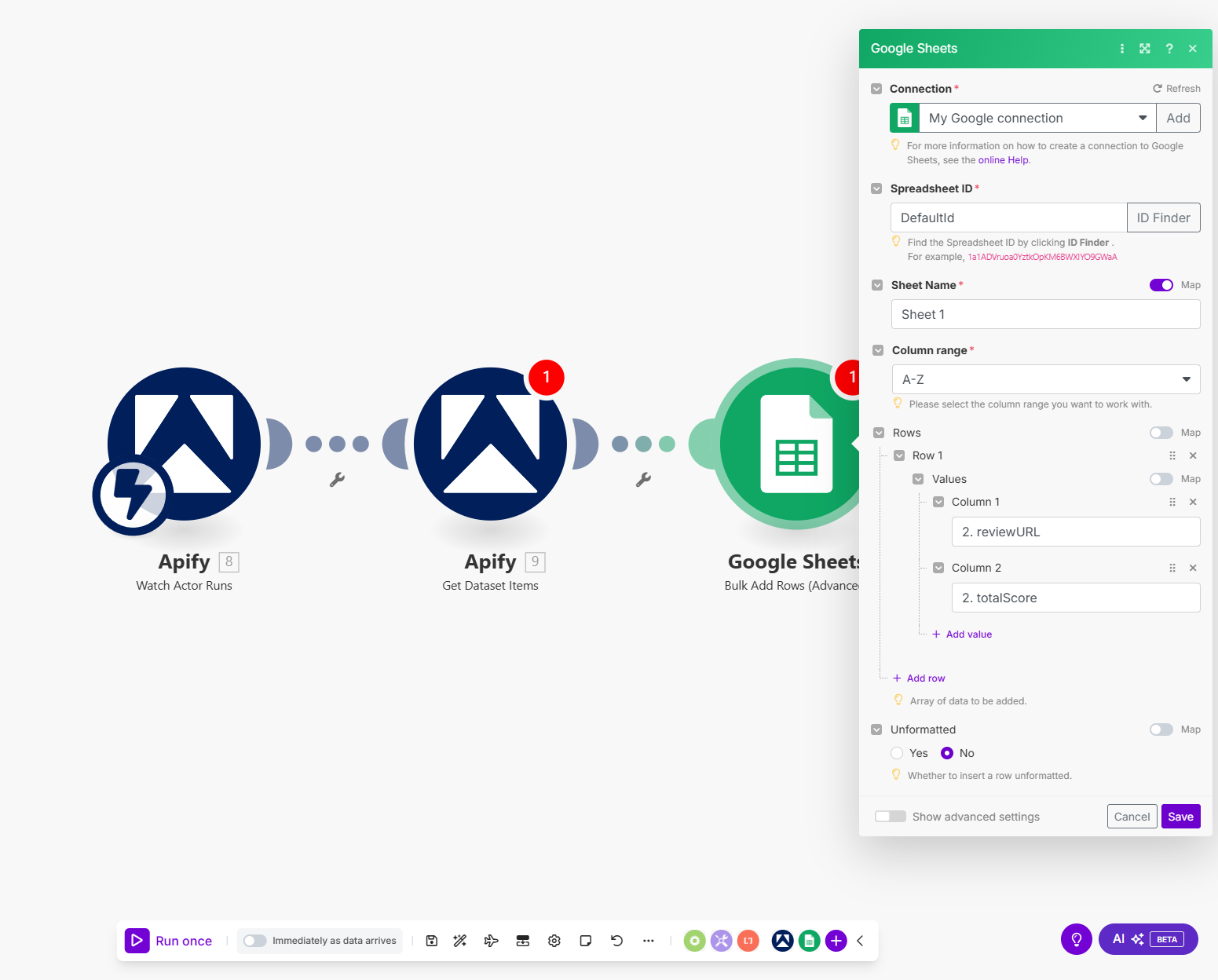1218x980 pixels.
Task: Click the wrench between the Apify modules
Action: pos(337,480)
